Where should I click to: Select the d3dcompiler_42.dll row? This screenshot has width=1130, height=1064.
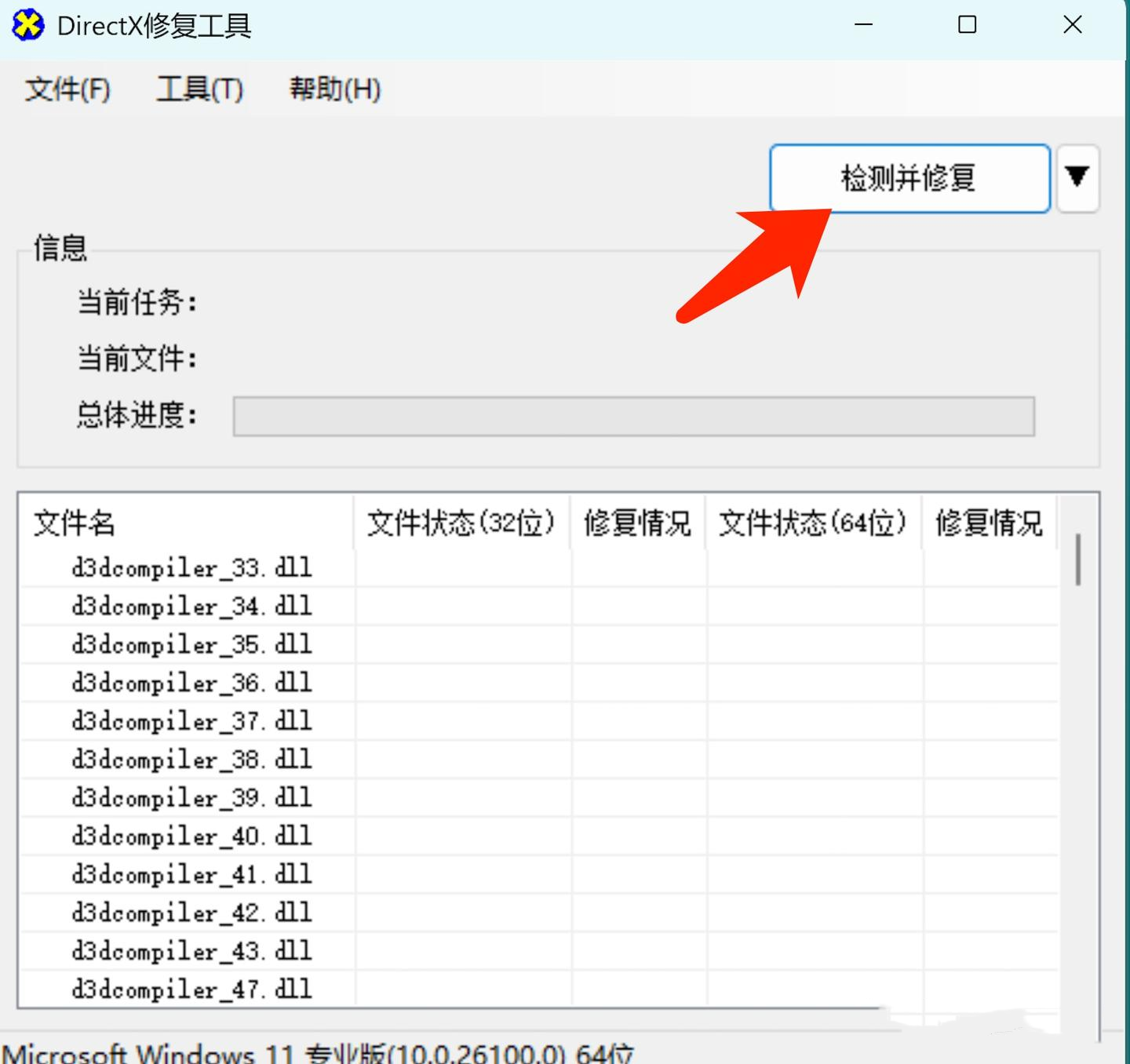point(539,913)
